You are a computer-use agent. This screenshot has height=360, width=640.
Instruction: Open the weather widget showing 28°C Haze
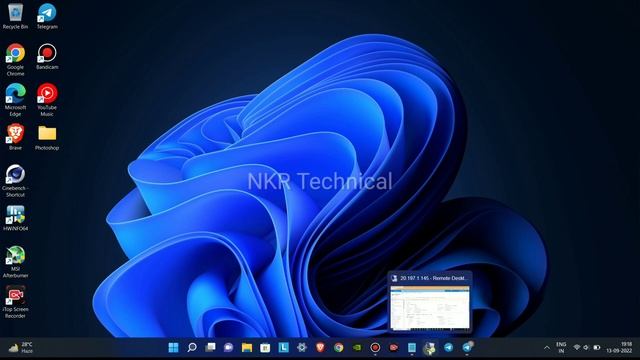(20, 347)
